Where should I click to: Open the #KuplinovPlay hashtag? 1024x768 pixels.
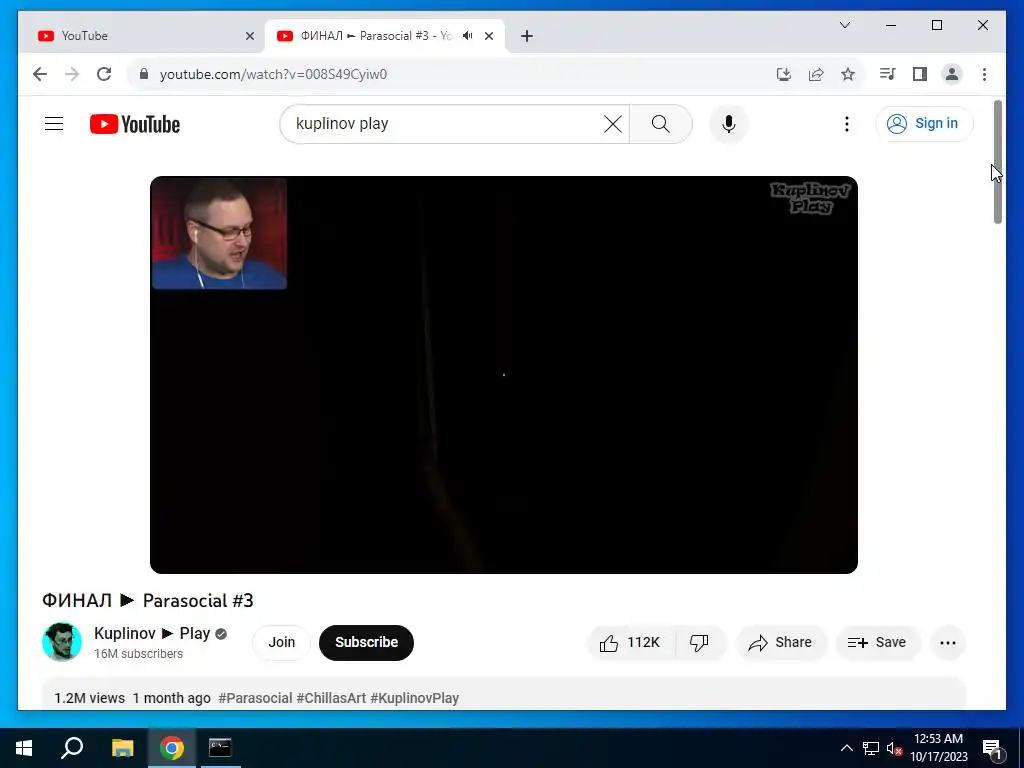415,698
